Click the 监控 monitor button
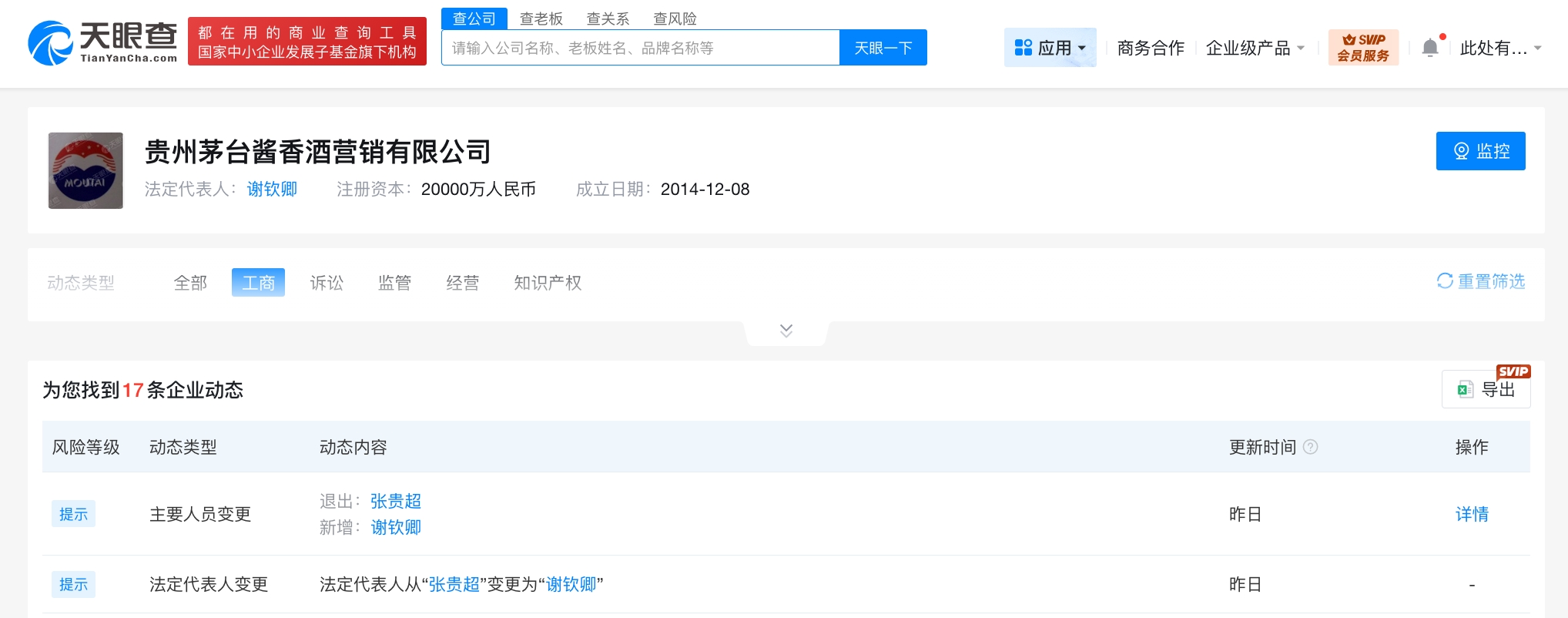Viewport: 1568px width, 618px height. 1479,151
